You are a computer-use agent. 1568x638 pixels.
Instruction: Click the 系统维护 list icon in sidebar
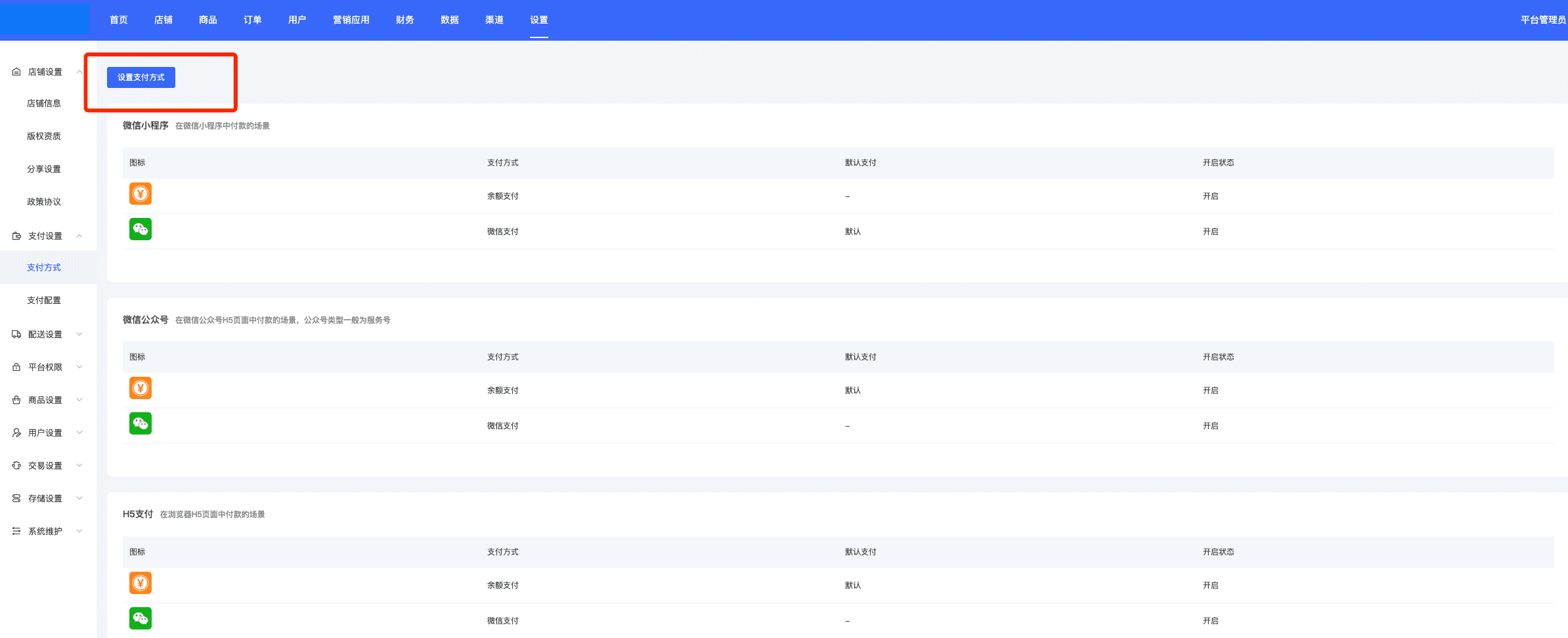click(x=16, y=531)
